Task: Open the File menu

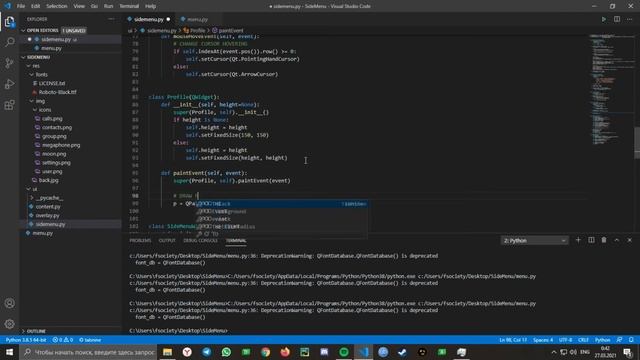Action: [21, 6]
